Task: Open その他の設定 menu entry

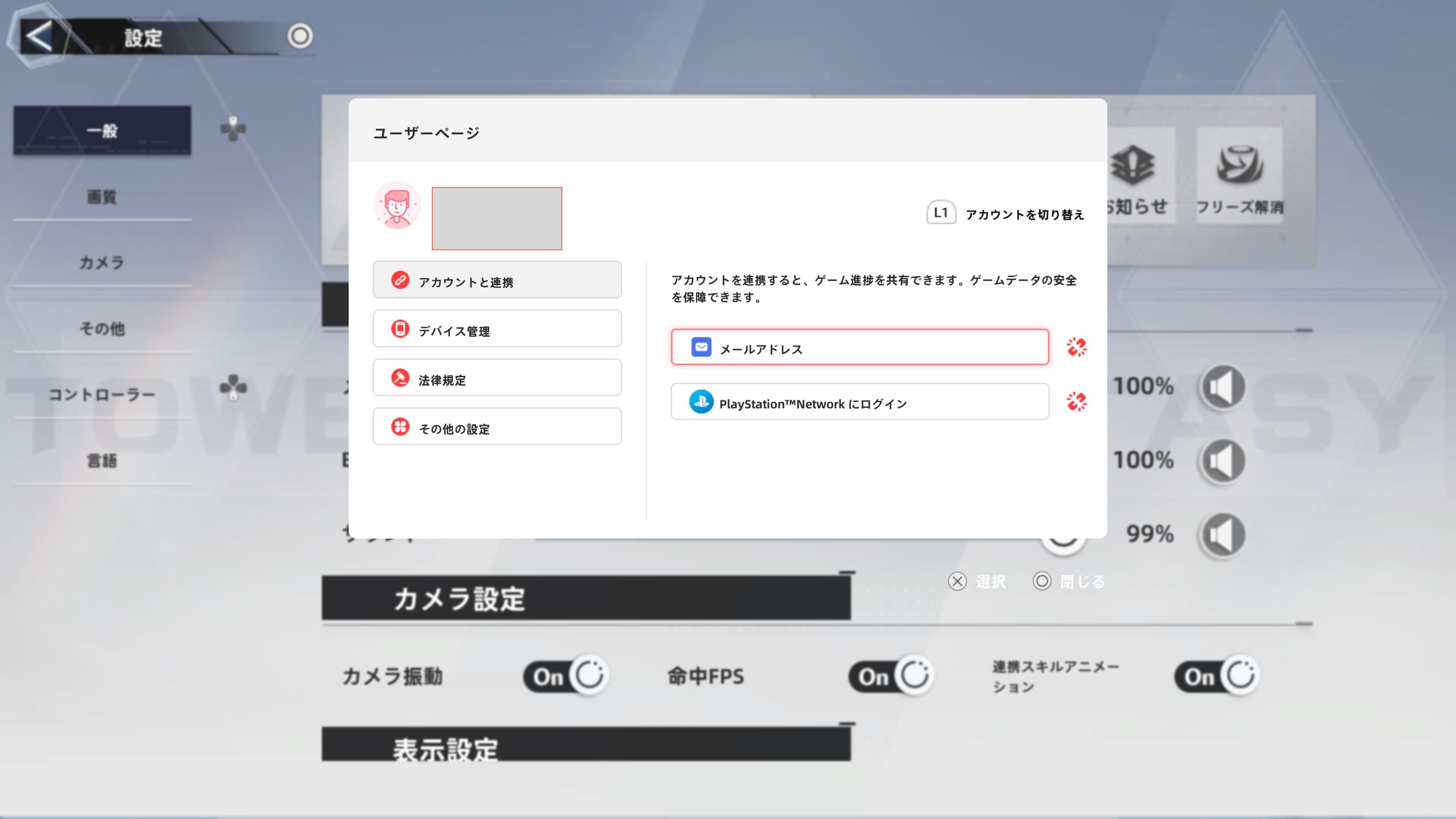Action: point(497,427)
